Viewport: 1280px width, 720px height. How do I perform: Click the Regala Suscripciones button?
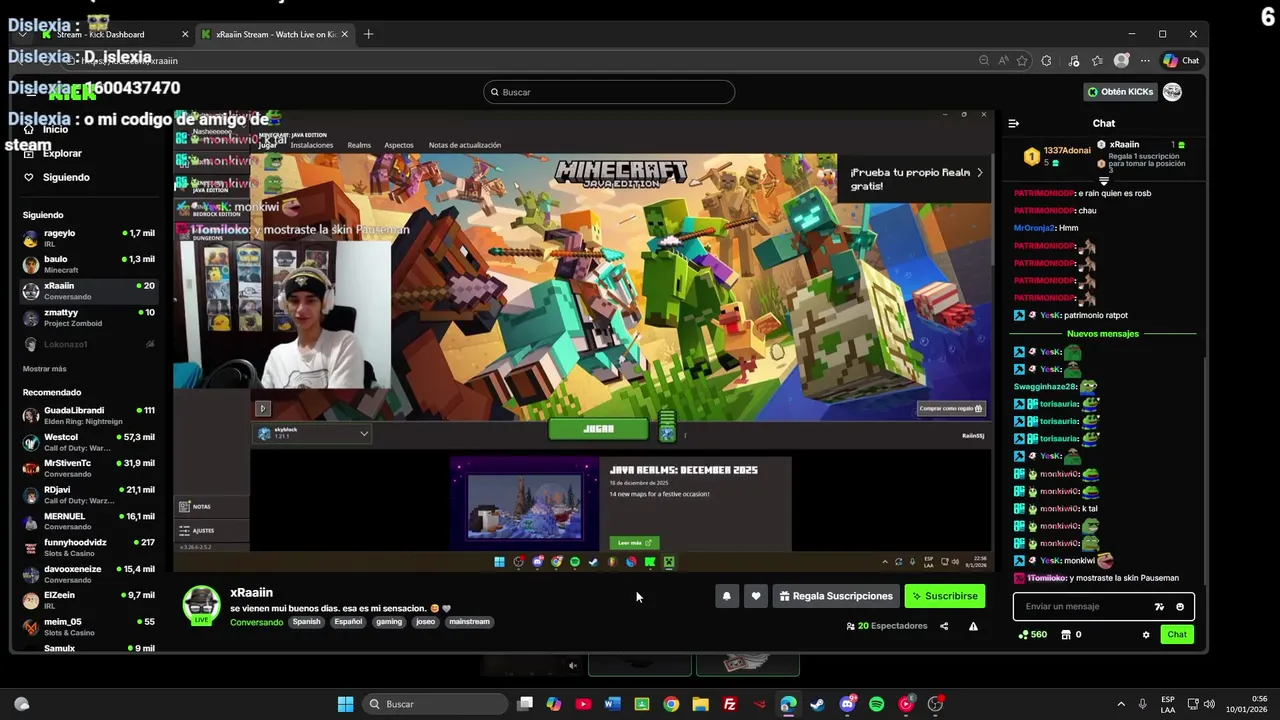point(836,596)
